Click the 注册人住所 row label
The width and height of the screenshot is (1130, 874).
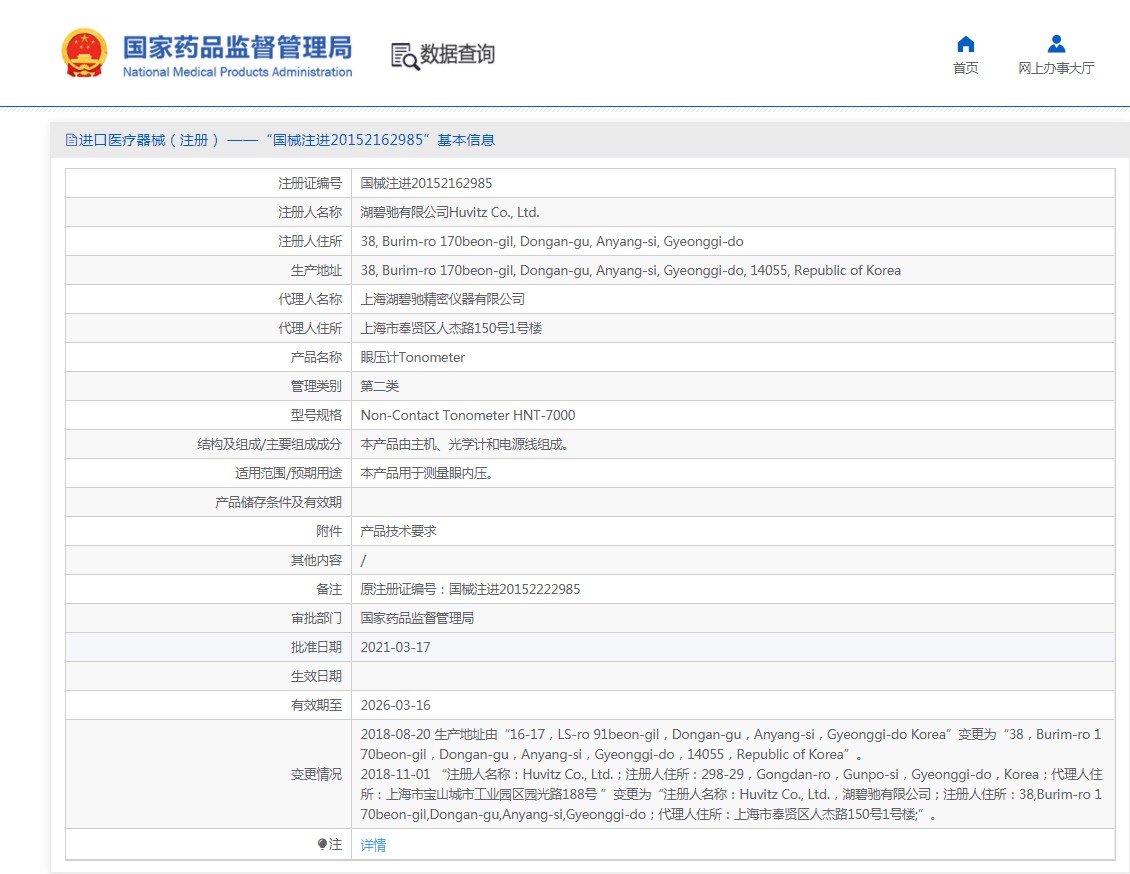[x=310, y=241]
